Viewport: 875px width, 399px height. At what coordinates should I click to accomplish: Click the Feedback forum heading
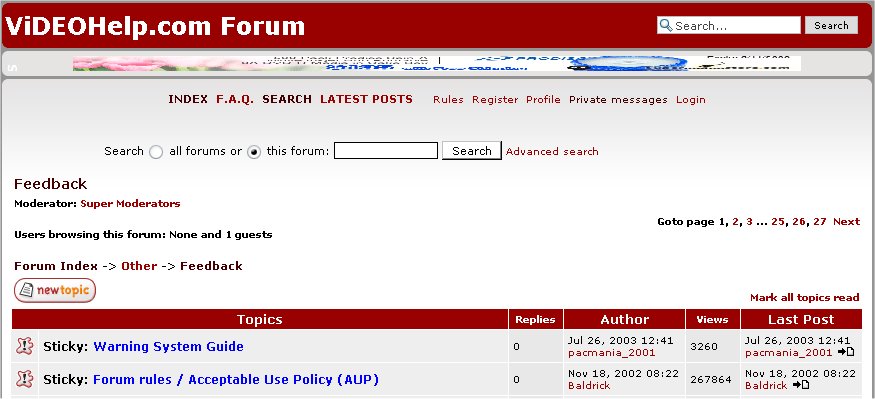tap(50, 184)
